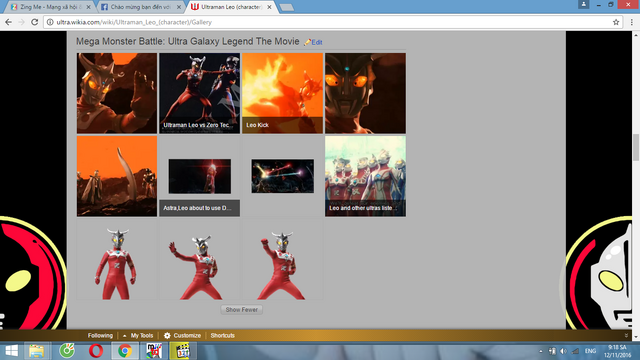This screenshot has width=640, height=360.
Task: Show hidden system tray icons
Action: 541,351
